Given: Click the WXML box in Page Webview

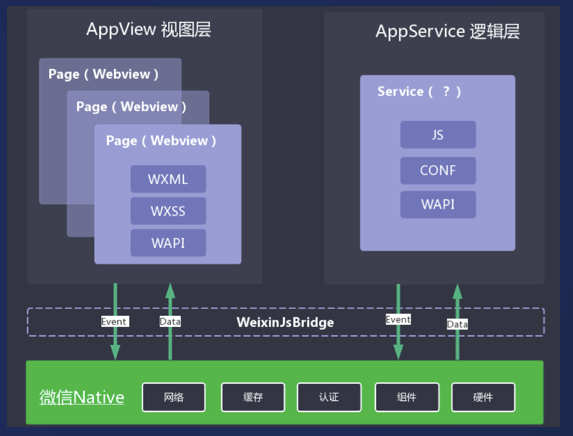Looking at the screenshot, I should click(x=168, y=179).
